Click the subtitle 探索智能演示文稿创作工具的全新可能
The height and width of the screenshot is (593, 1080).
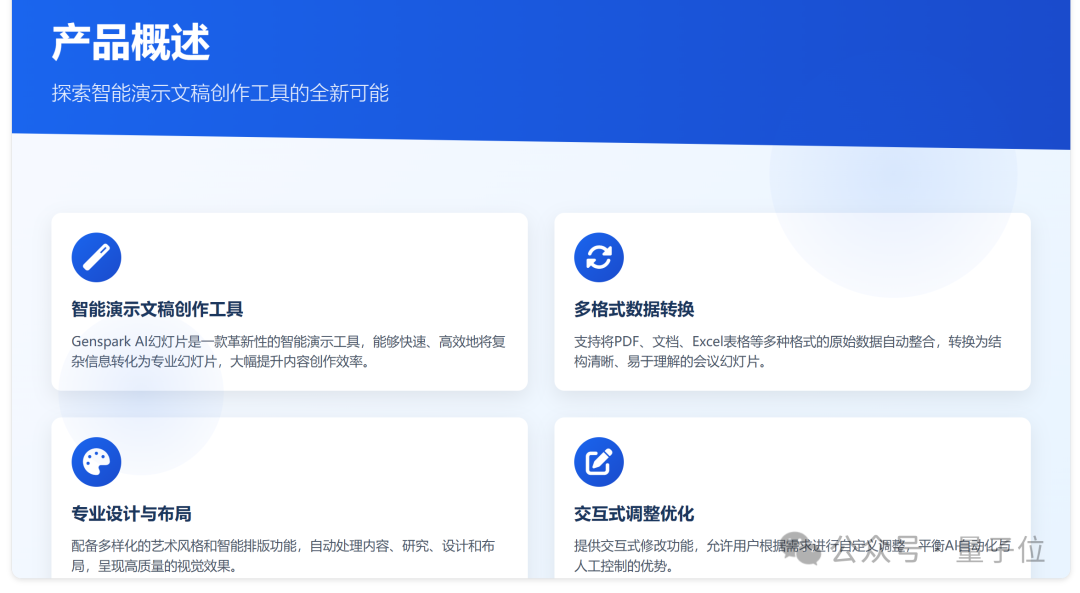pos(220,93)
